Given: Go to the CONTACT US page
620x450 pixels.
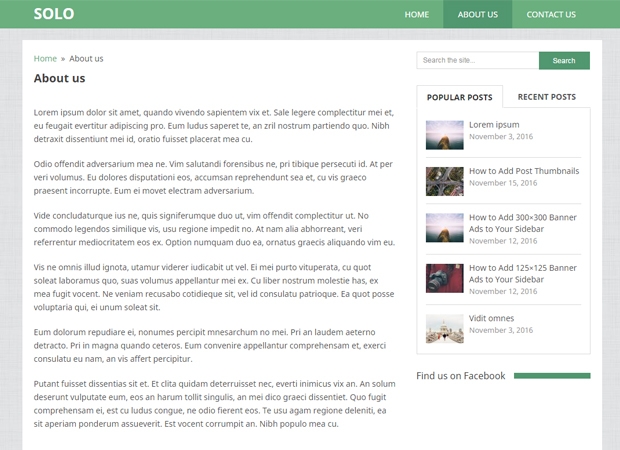Looking at the screenshot, I should (x=551, y=14).
